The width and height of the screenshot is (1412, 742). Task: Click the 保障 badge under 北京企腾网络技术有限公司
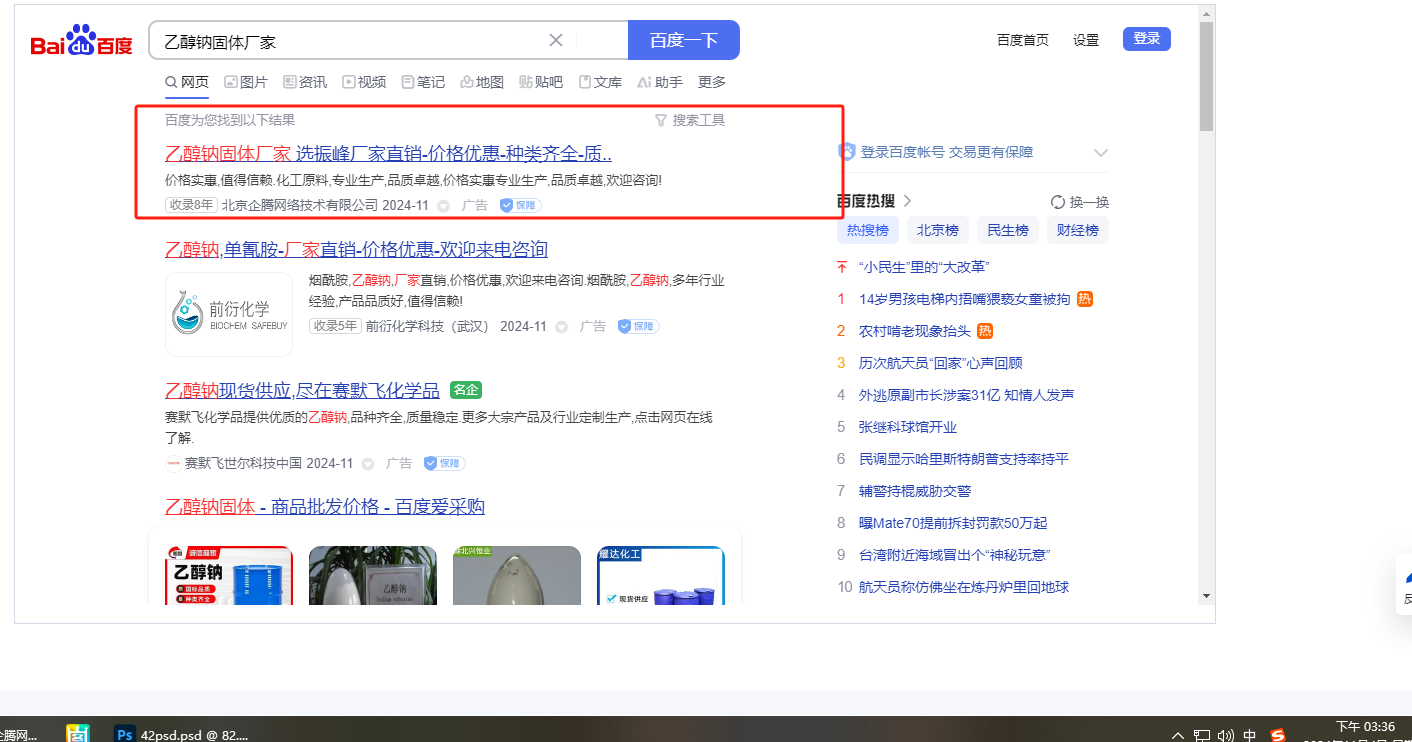[520, 205]
